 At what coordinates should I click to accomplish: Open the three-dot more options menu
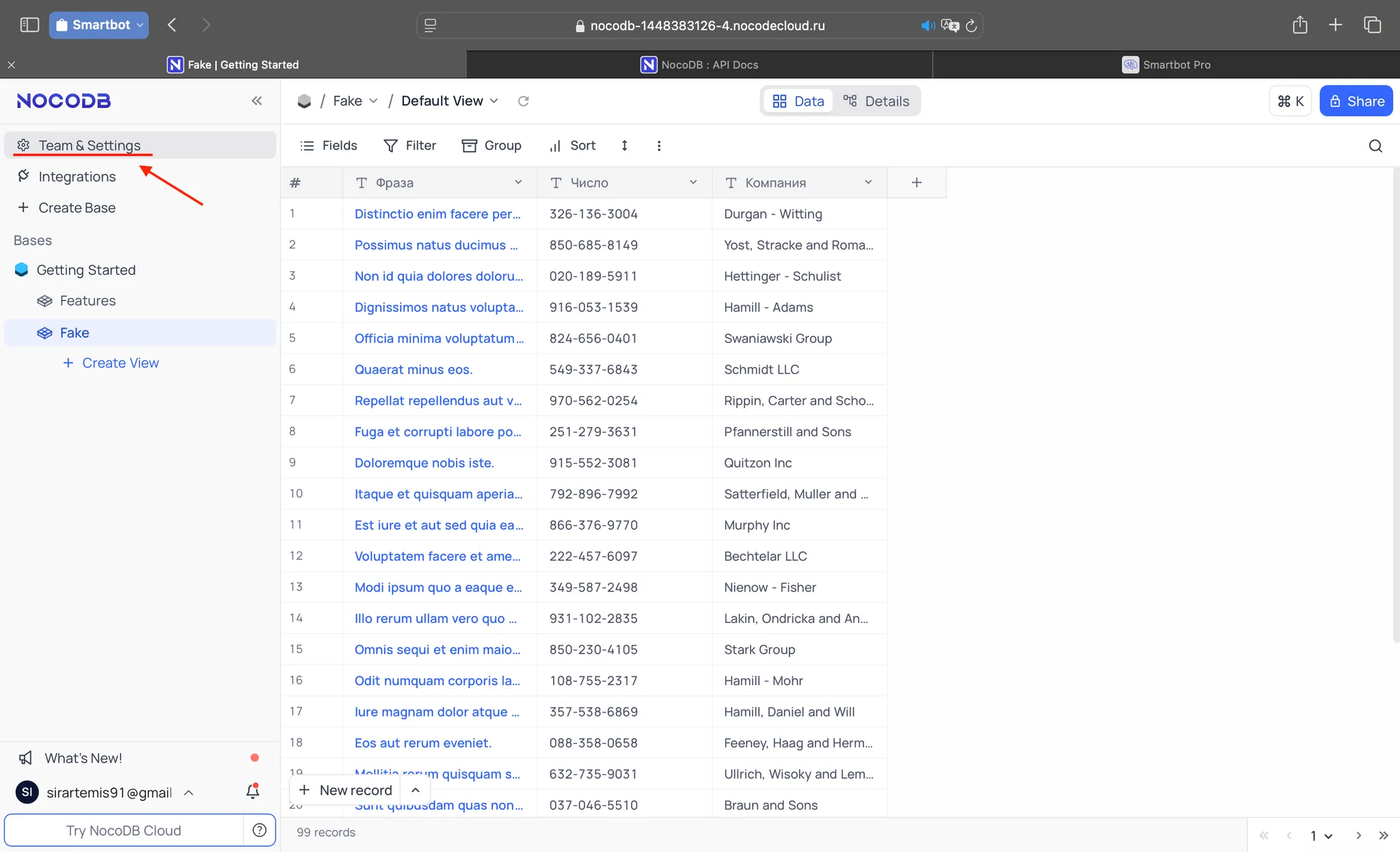[659, 146]
